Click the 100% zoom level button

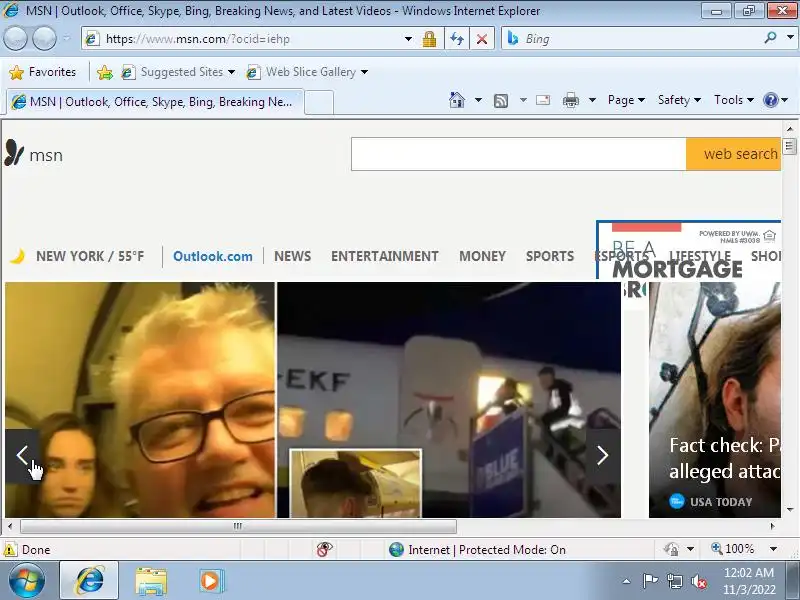pyautogui.click(x=733, y=549)
